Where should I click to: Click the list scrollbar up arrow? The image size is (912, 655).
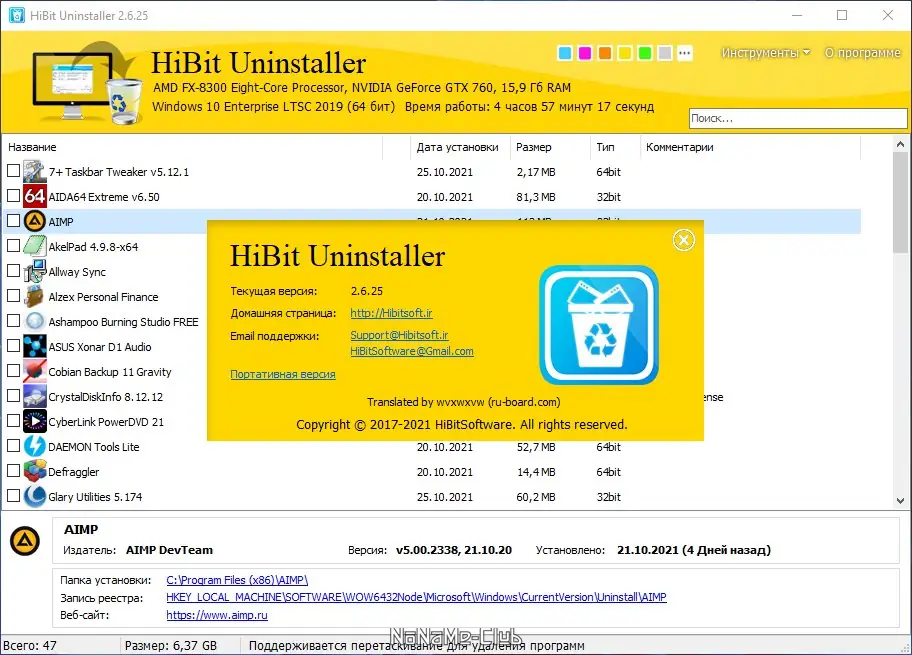[900, 144]
